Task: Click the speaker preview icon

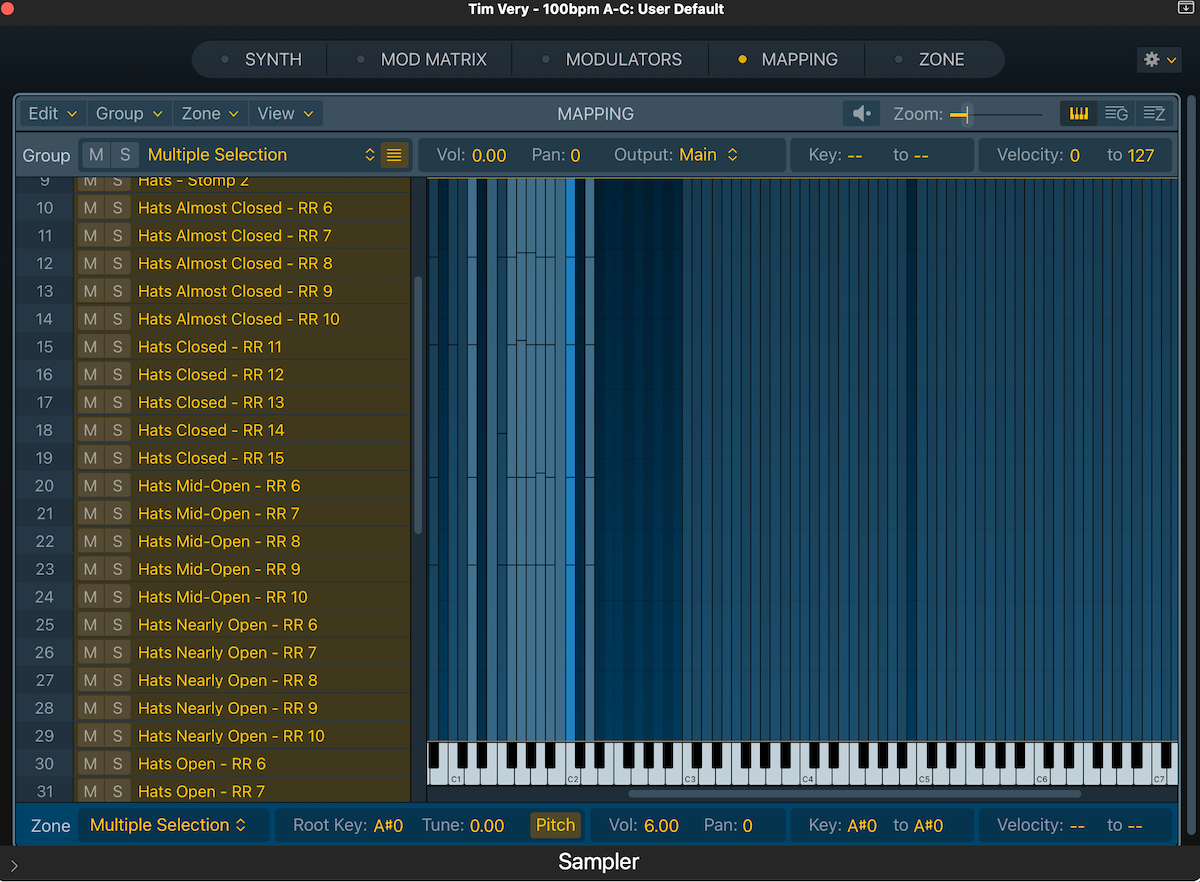Action: [861, 114]
